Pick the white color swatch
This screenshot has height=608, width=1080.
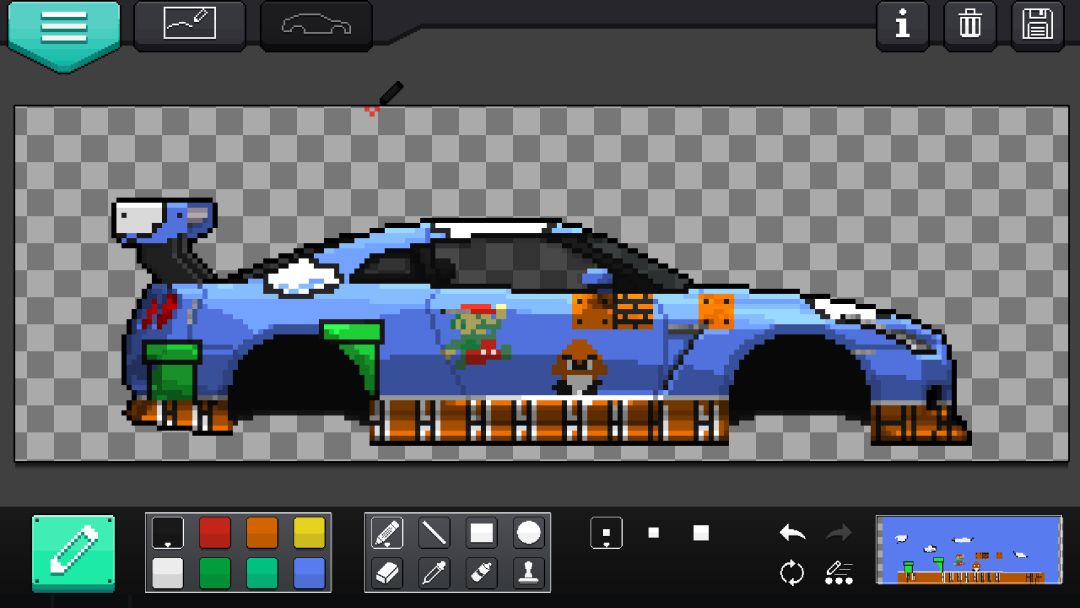click(x=167, y=573)
